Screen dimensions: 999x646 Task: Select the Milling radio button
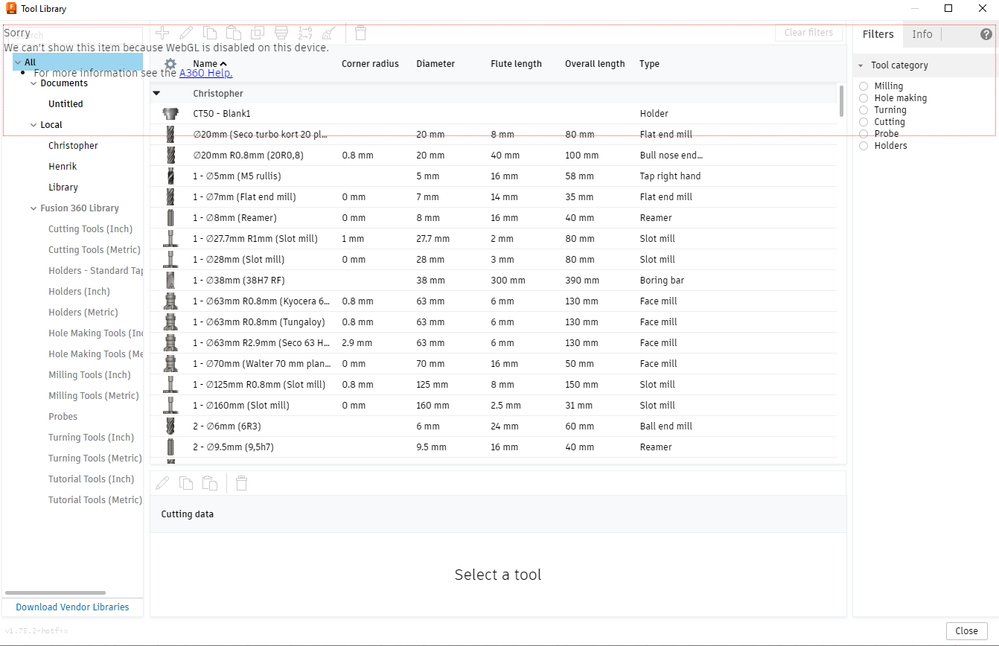tap(863, 86)
